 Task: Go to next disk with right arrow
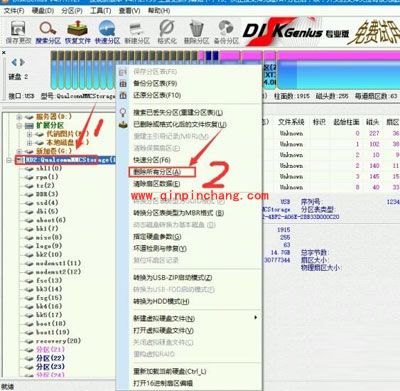(22, 62)
